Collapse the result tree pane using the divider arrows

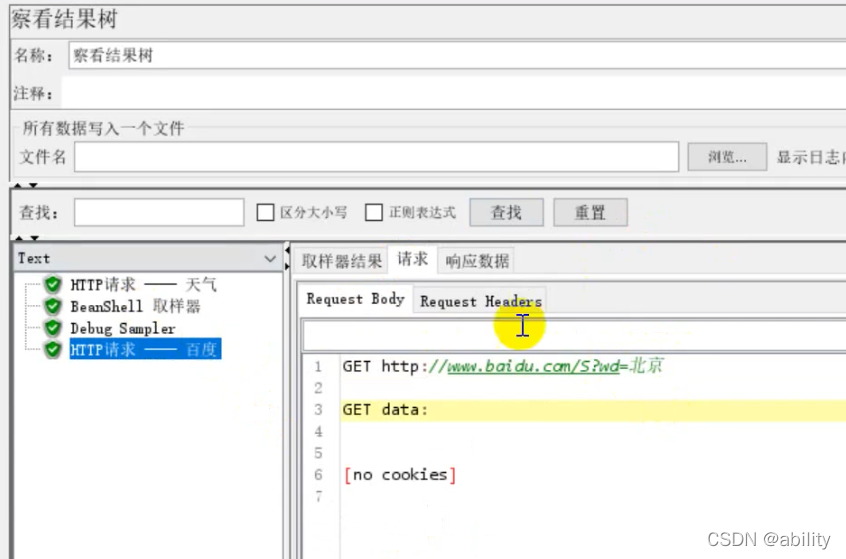287,258
